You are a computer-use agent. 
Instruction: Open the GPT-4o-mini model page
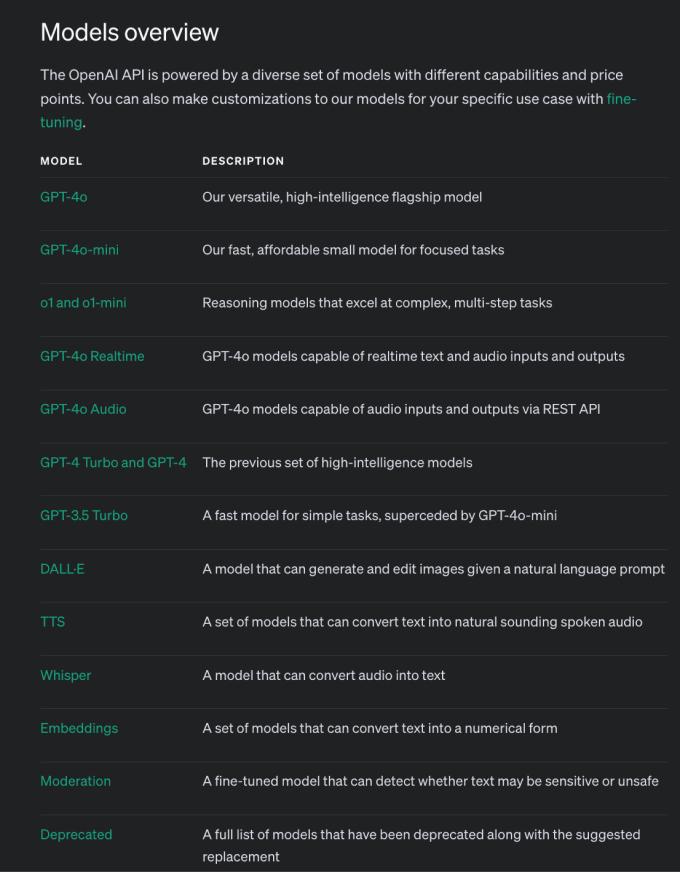80,250
